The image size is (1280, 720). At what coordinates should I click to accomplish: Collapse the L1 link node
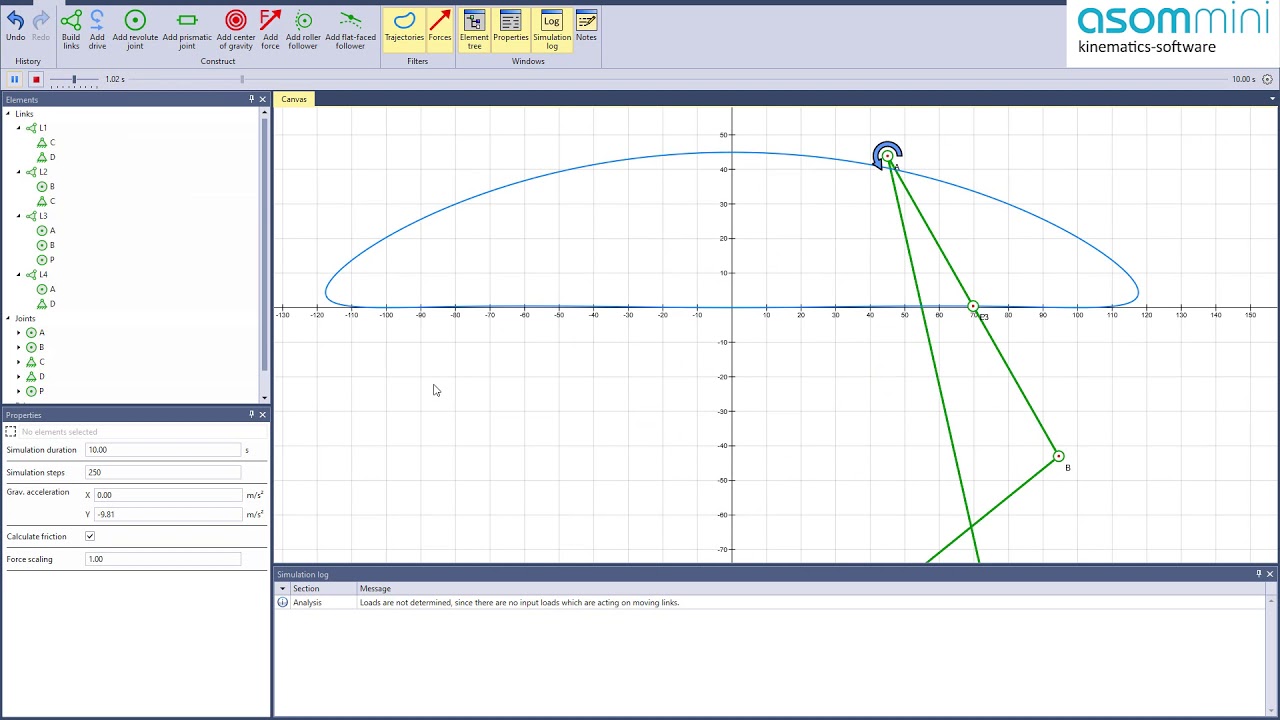click(18, 128)
